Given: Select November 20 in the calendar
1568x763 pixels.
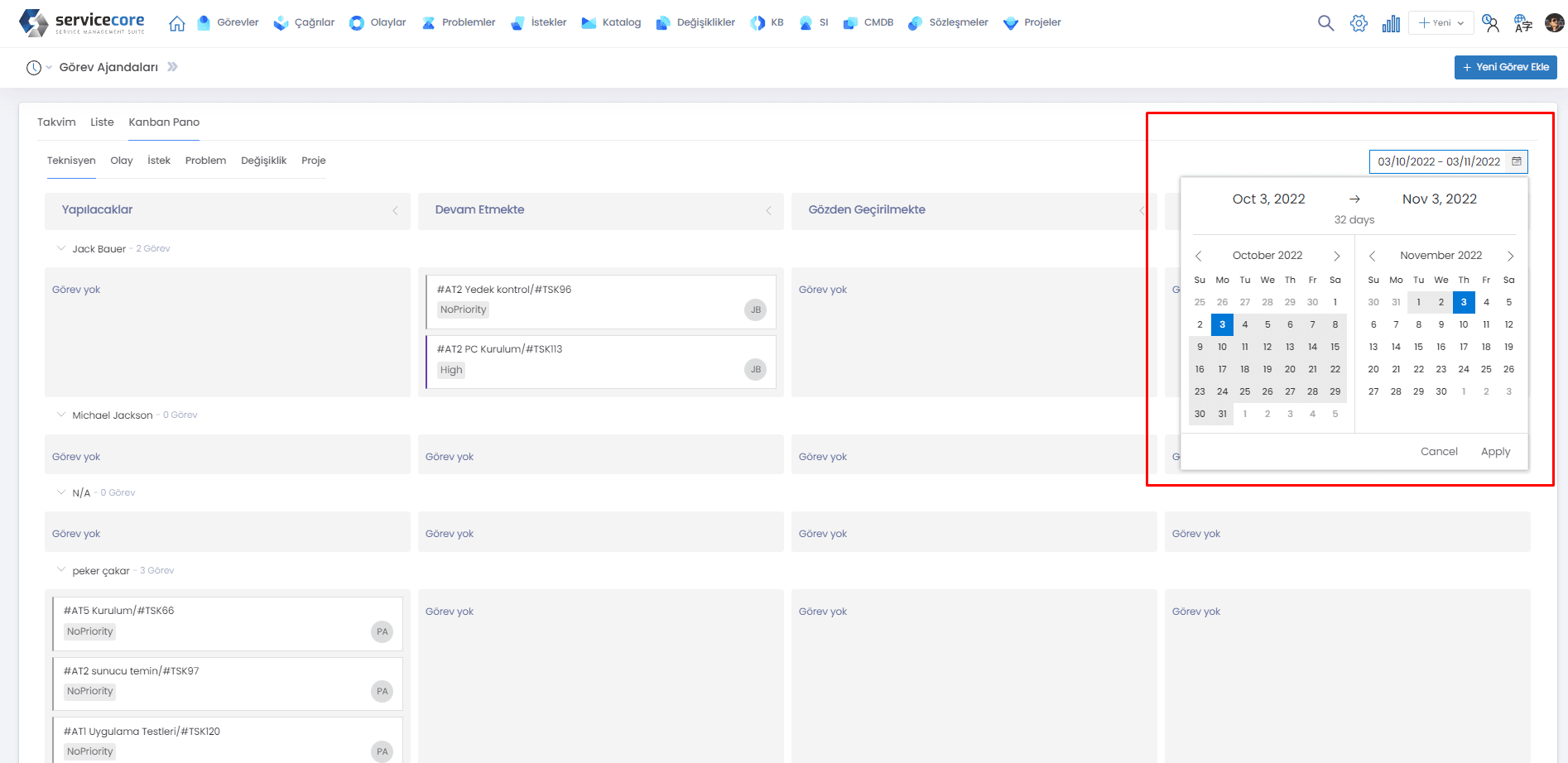Looking at the screenshot, I should point(1373,369).
